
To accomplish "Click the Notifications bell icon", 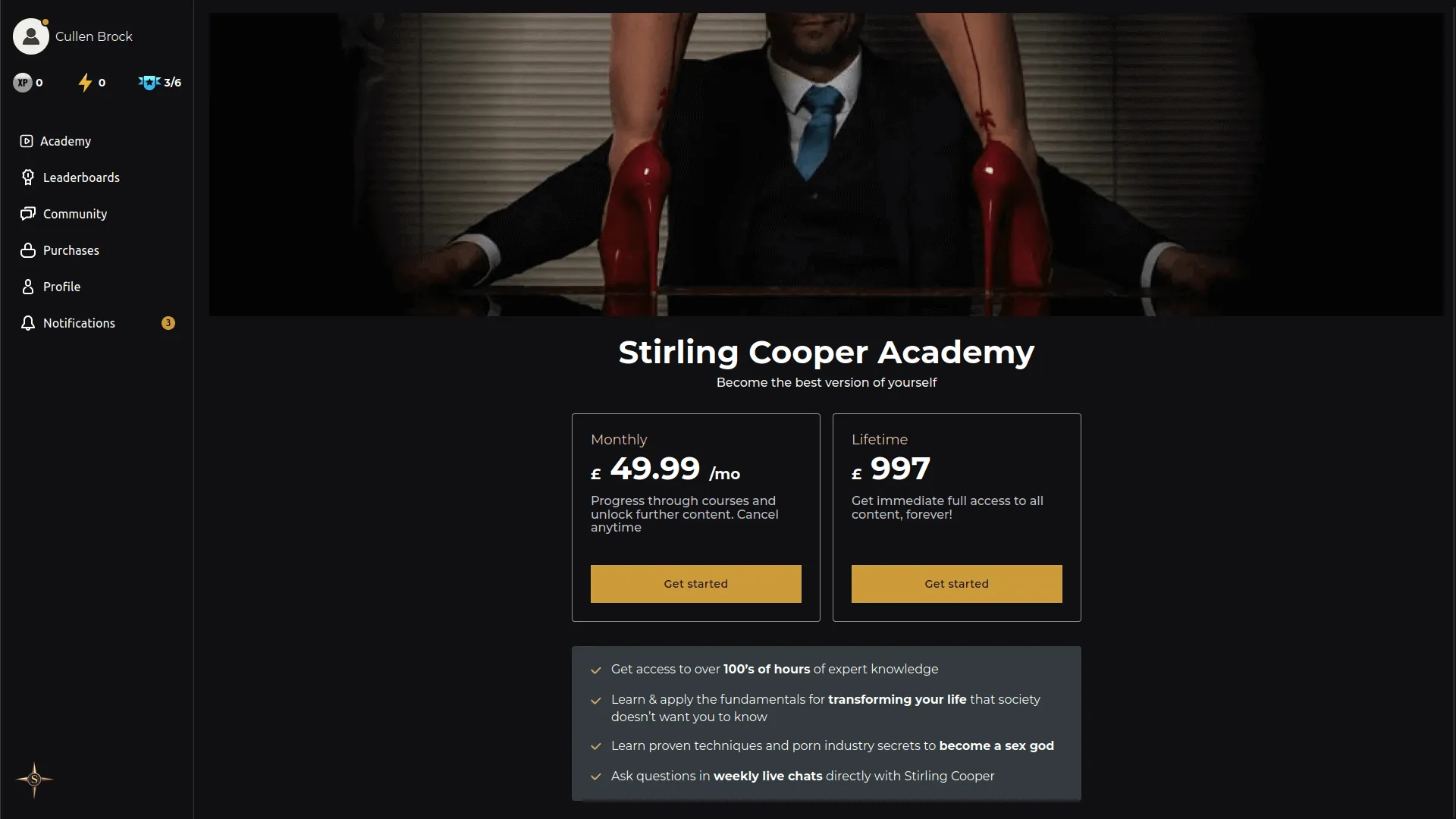I will click(28, 323).
